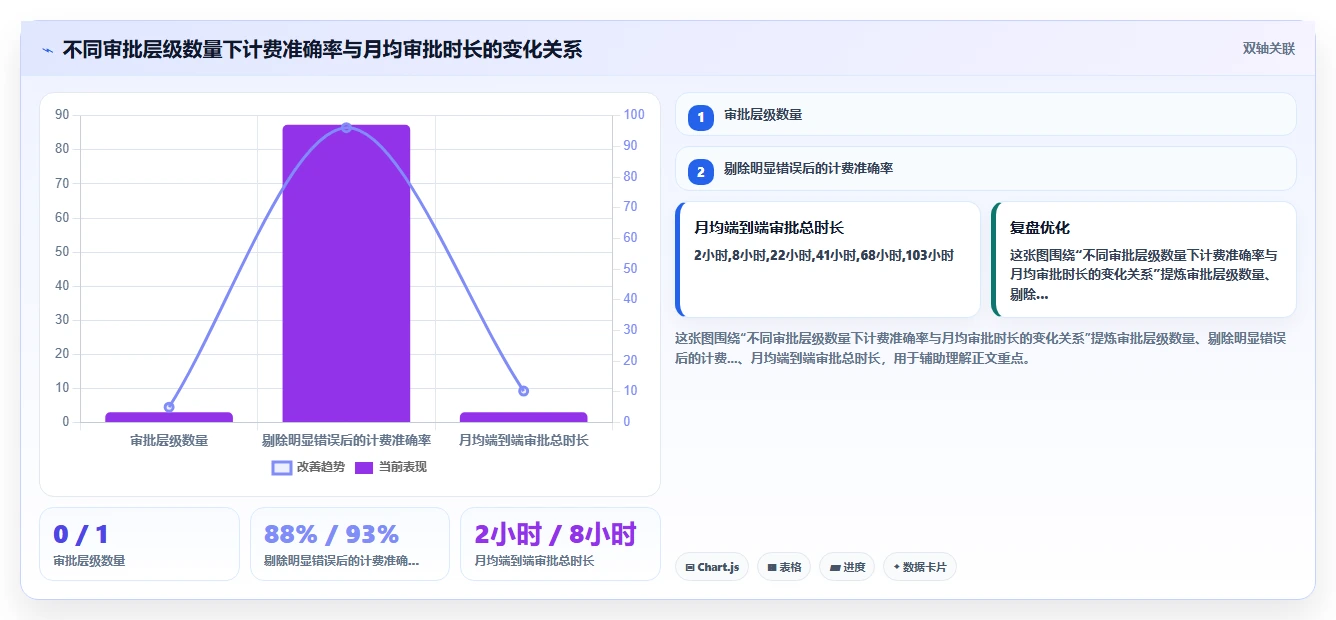1336x620 pixels.
Task: Click the number 2 badge icon
Action: click(x=701, y=171)
